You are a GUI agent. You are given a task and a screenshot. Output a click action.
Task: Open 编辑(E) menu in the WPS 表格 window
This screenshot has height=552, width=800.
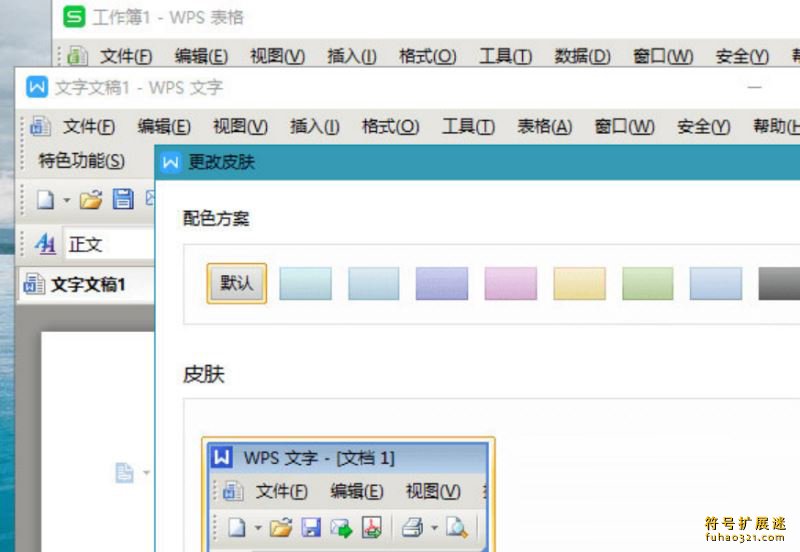[201, 56]
